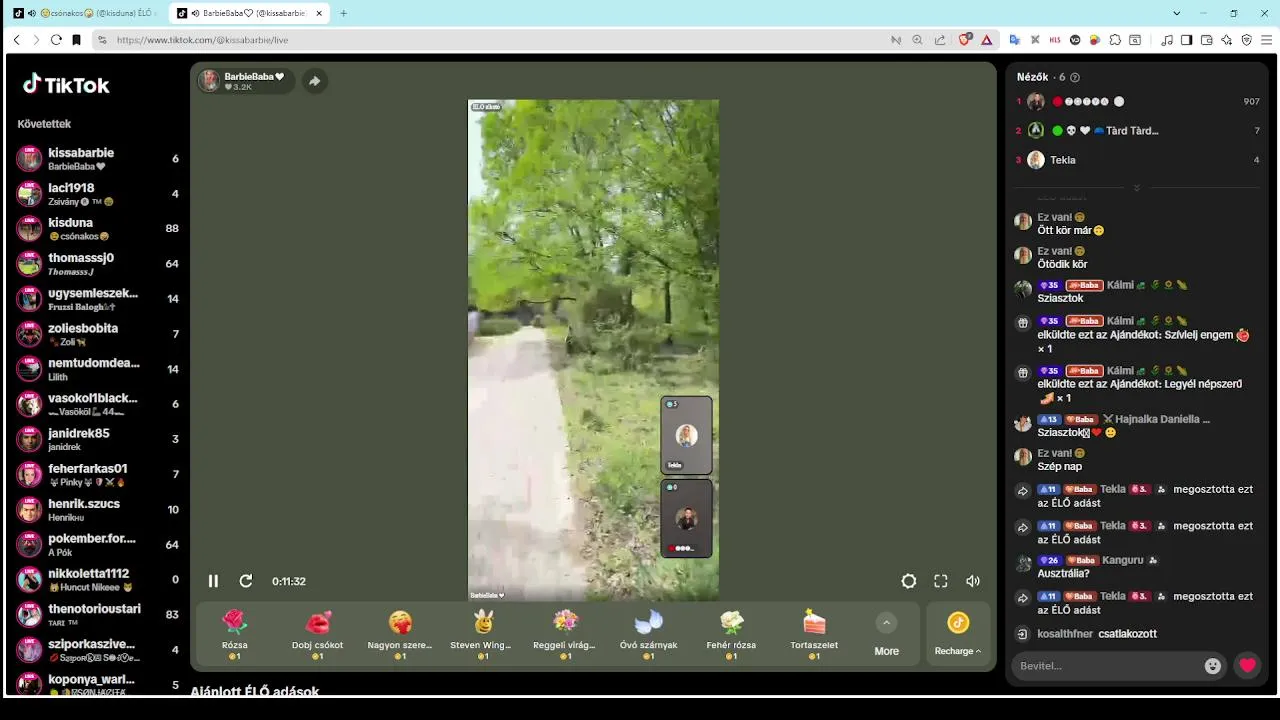This screenshot has height=720, width=1280.
Task: Mute the live stream volume
Action: click(973, 581)
